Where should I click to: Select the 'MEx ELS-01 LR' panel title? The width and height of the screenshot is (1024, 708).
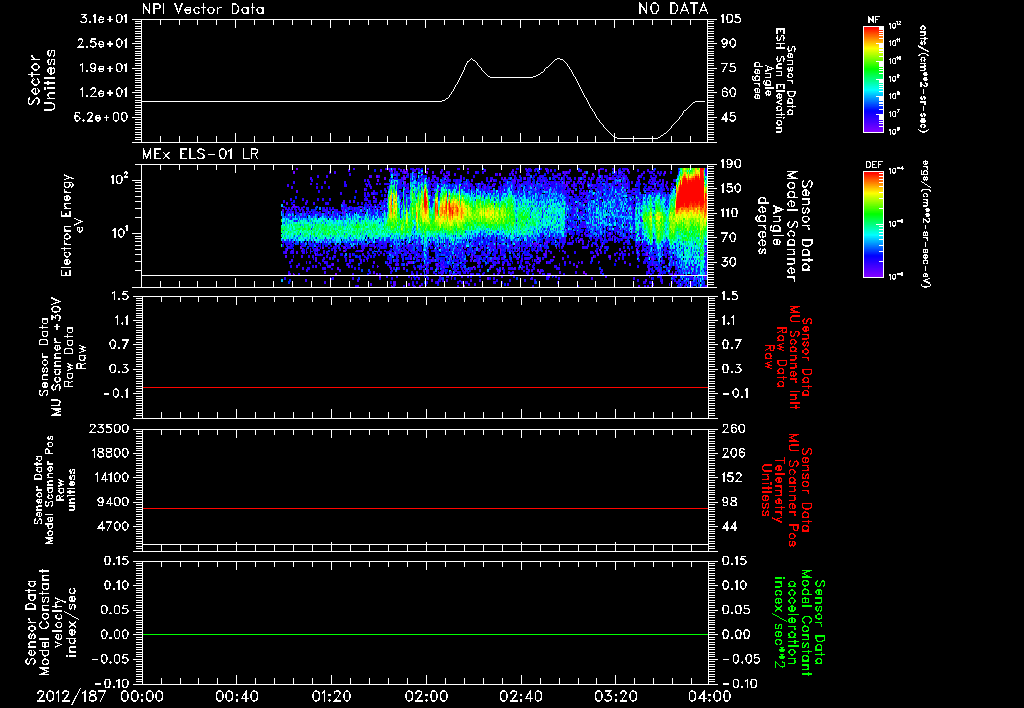200,155
